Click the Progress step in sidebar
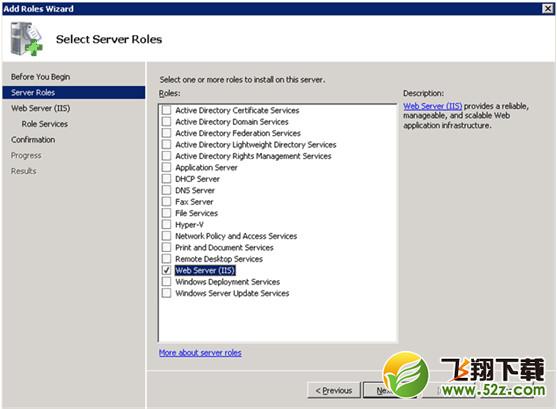The height and width of the screenshot is (409, 557). tap(26, 155)
